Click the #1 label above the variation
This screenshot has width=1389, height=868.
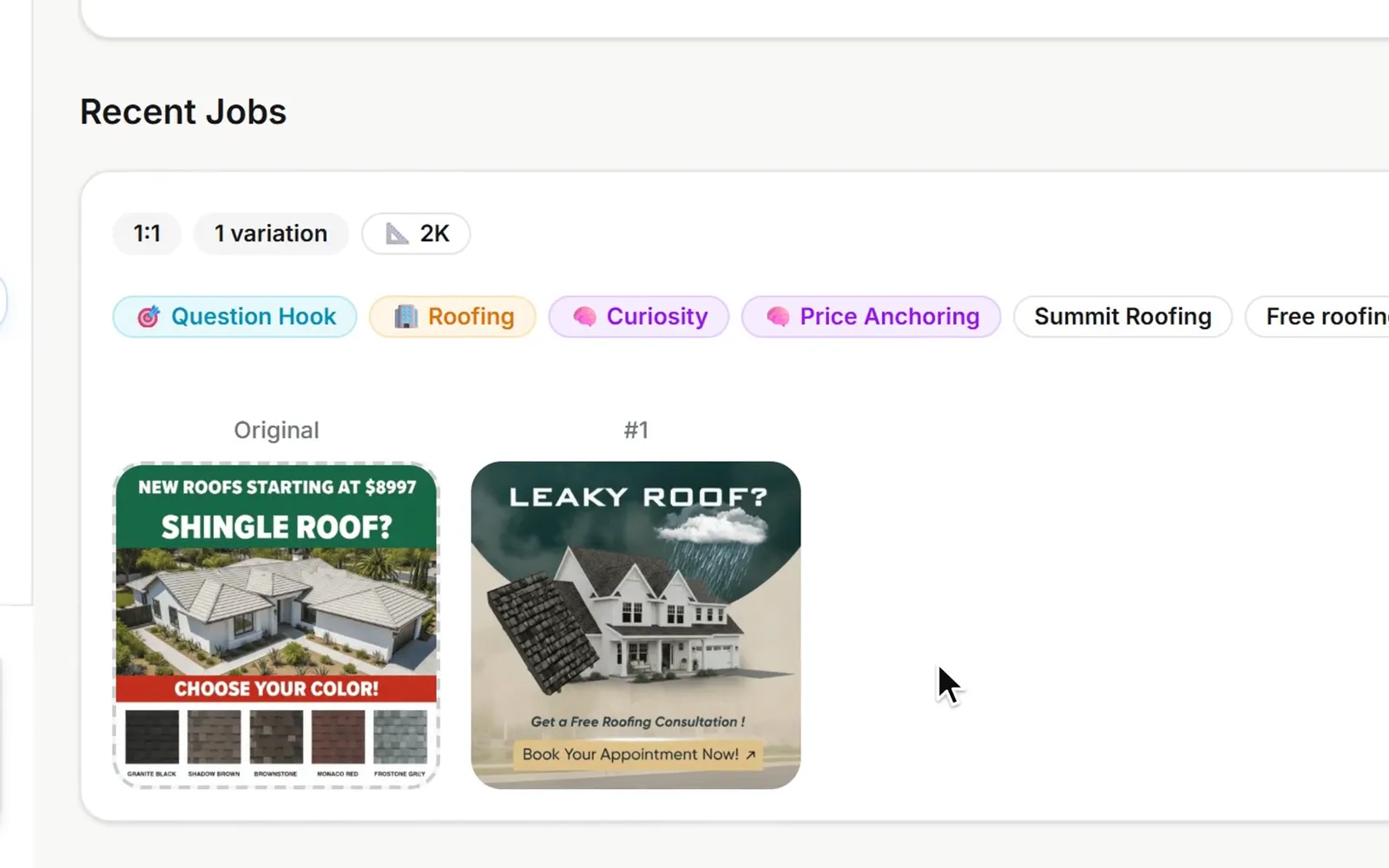point(635,430)
